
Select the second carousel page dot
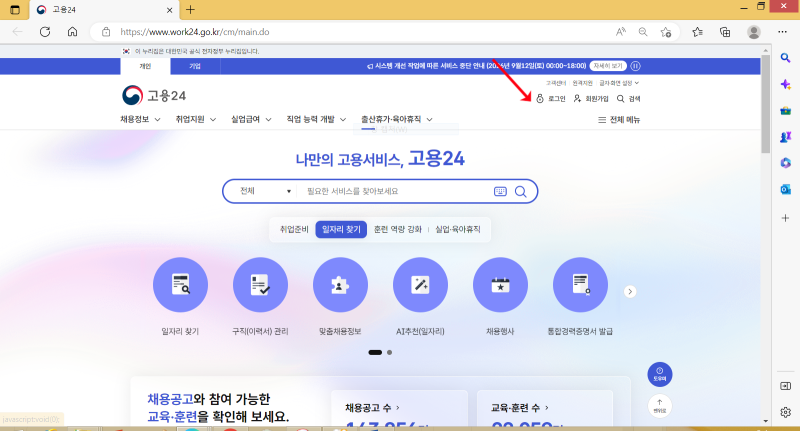389,352
